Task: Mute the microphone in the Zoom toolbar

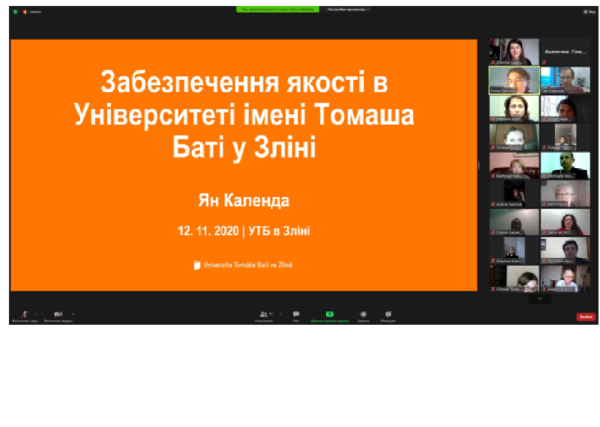Action: (23, 314)
